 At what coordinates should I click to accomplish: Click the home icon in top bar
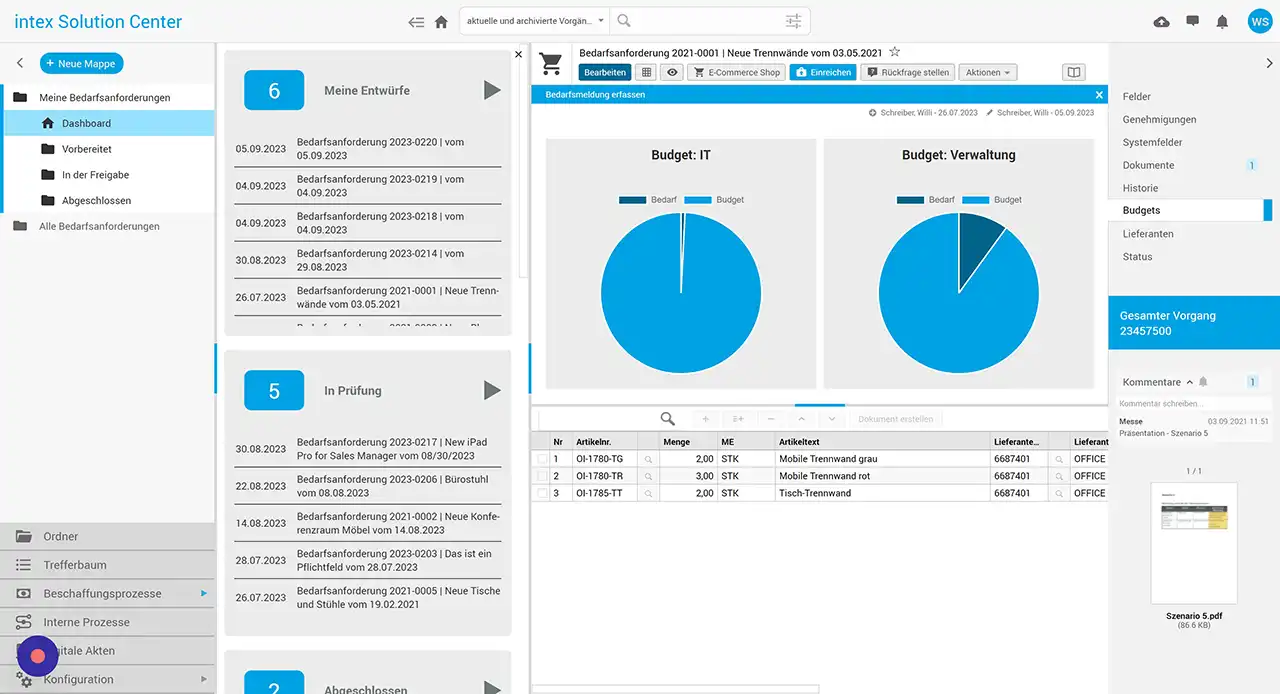tap(441, 22)
